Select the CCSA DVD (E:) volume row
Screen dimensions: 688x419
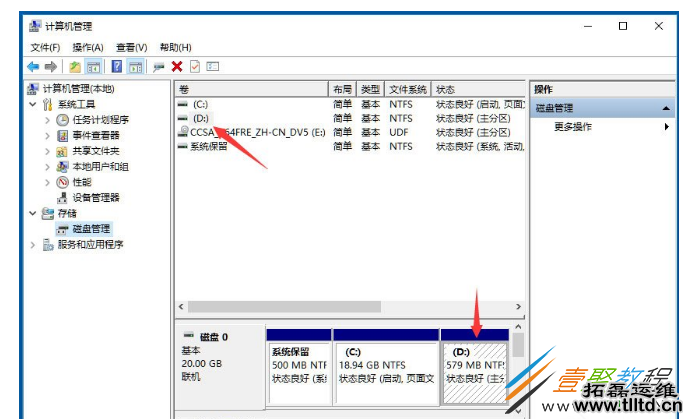pyautogui.click(x=350, y=133)
